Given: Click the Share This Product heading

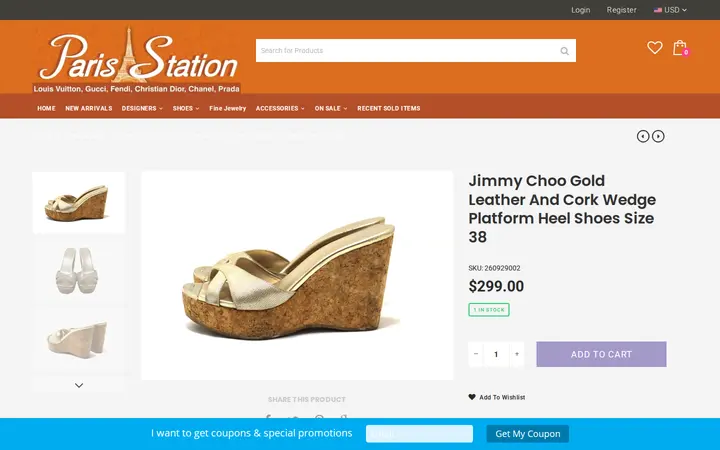Looking at the screenshot, I should 307,399.
